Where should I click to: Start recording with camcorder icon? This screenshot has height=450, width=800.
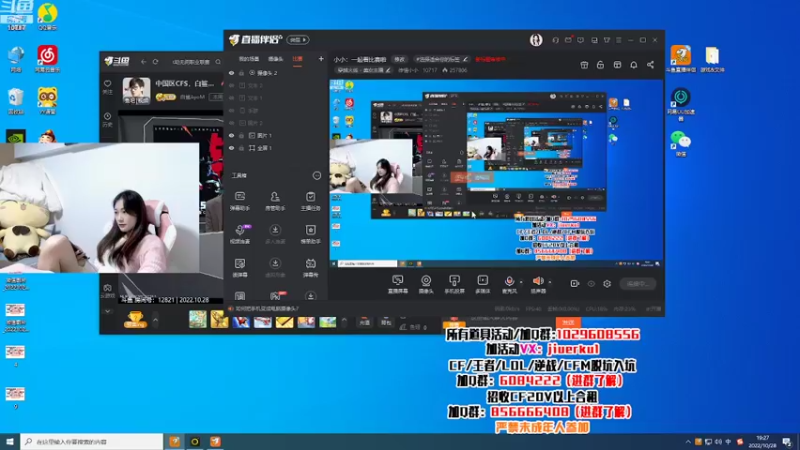(x=574, y=284)
